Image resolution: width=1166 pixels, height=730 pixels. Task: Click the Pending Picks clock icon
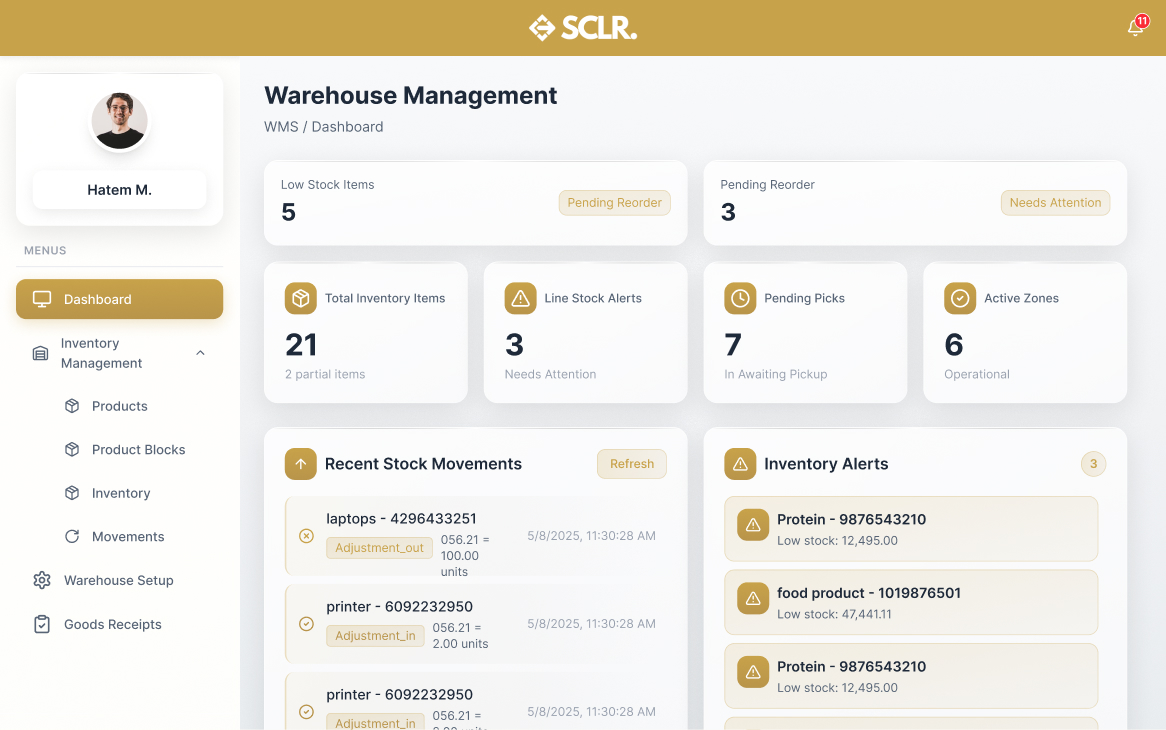740,298
